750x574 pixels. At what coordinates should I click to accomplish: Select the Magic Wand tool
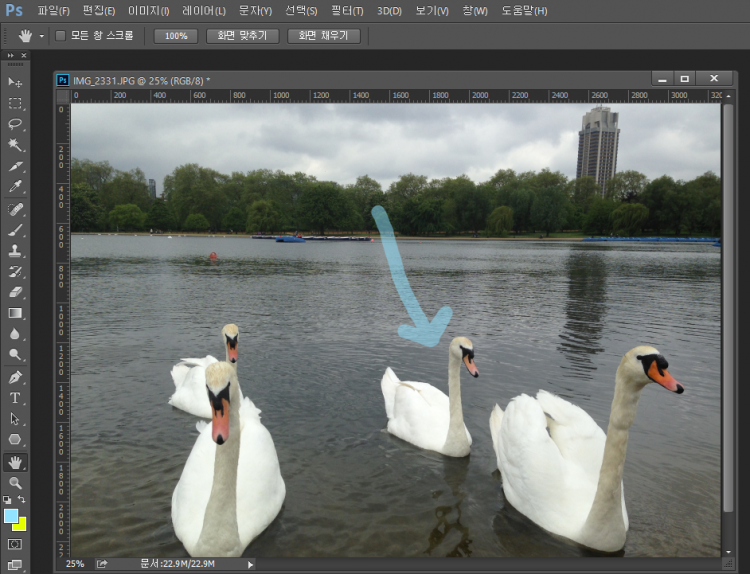tap(15, 145)
